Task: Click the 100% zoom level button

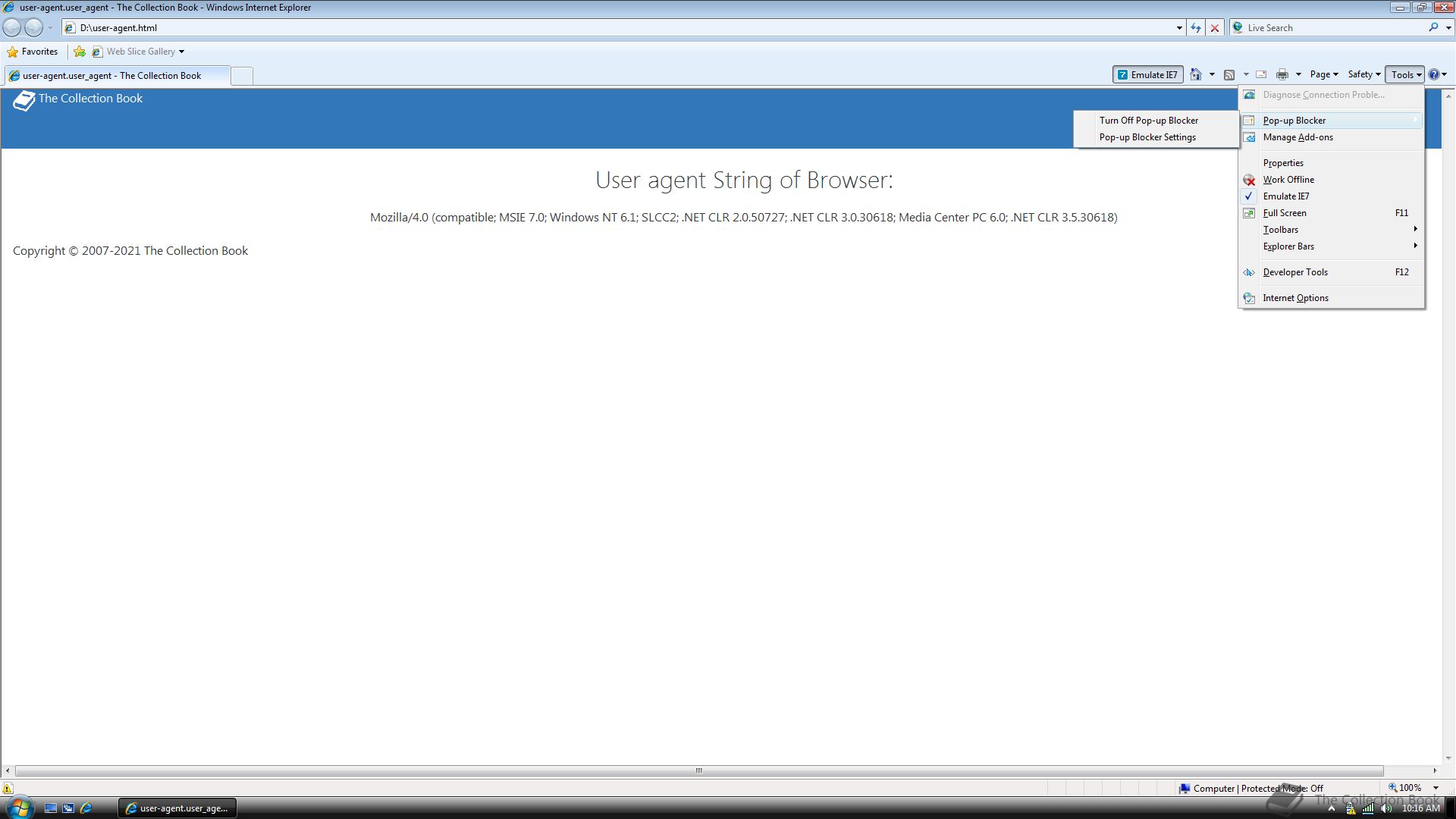Action: (x=1405, y=788)
